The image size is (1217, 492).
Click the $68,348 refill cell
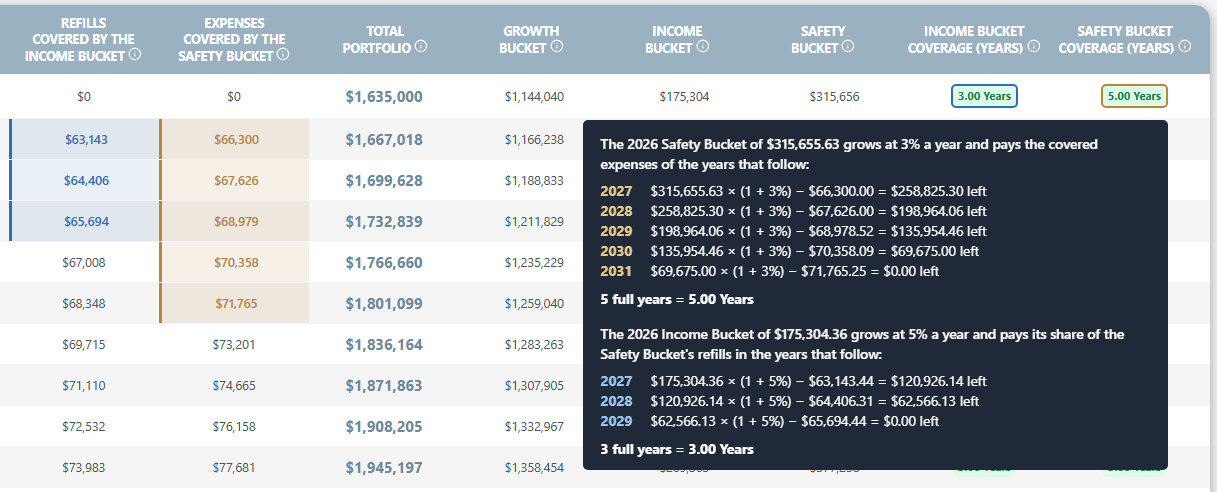(x=83, y=303)
